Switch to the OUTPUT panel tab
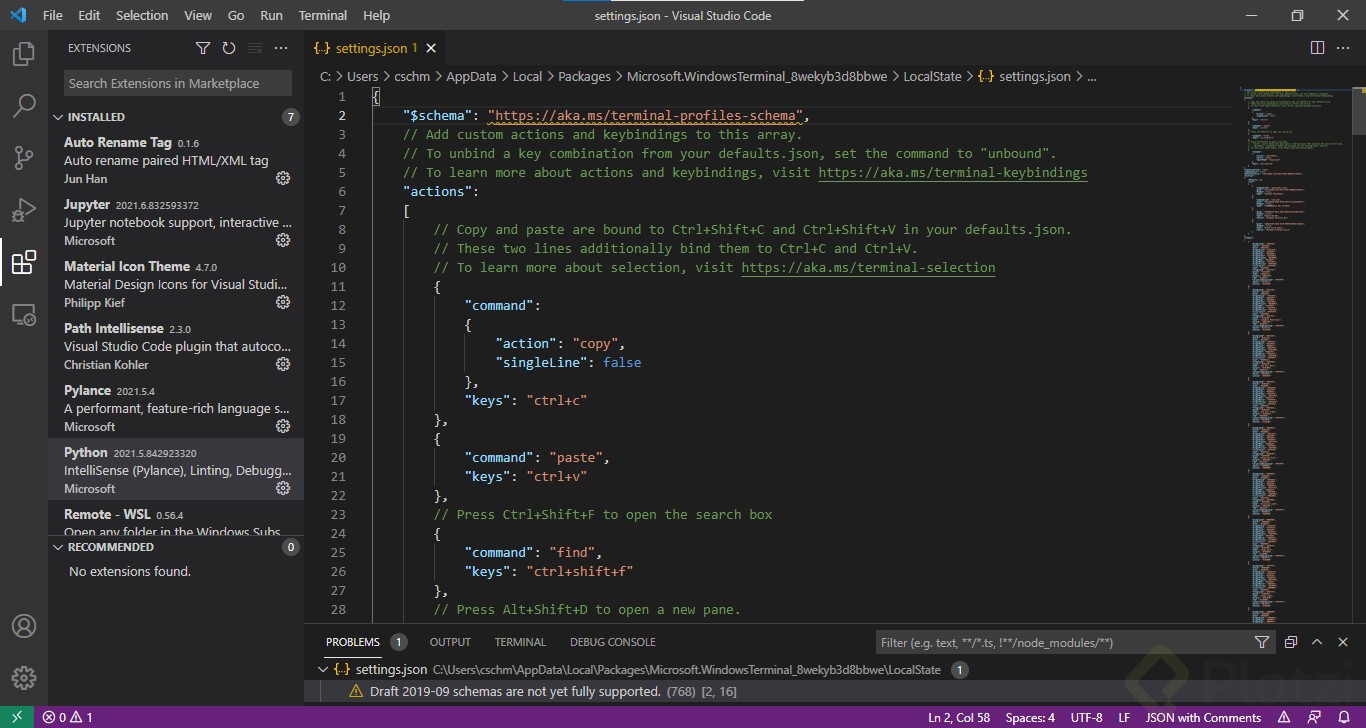 pyautogui.click(x=450, y=642)
